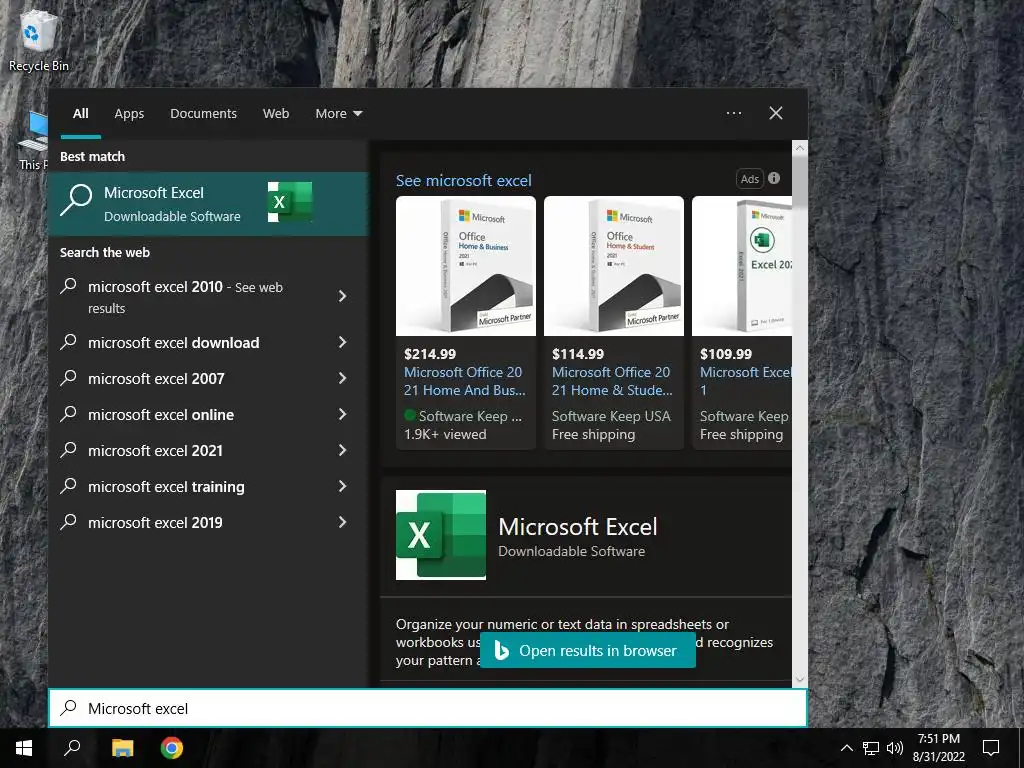Click the $109.99 Microsoft Excel product link
The height and width of the screenshot is (768, 1024).
pyautogui.click(x=745, y=381)
